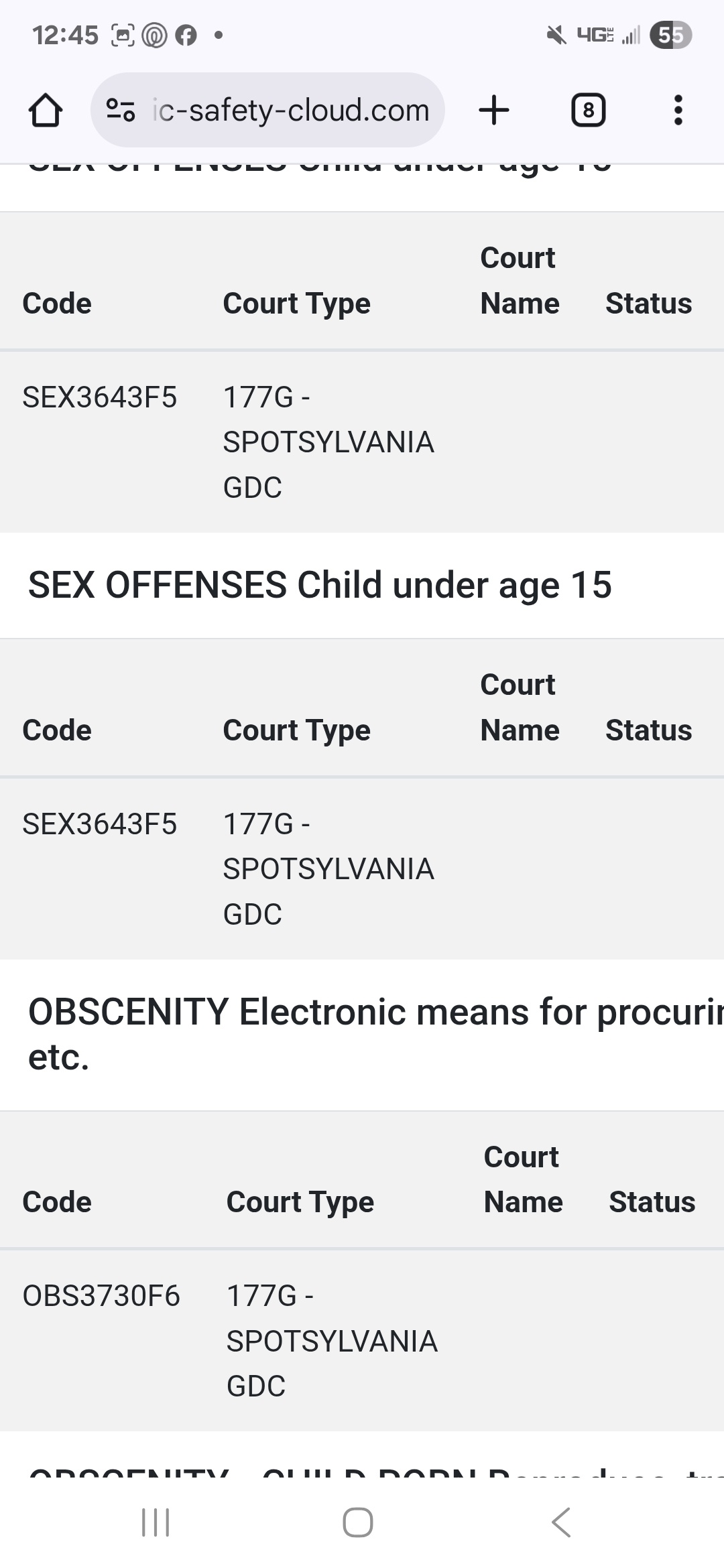
Task: Open tab switcher showing 8 tabs
Action: pyautogui.click(x=588, y=110)
